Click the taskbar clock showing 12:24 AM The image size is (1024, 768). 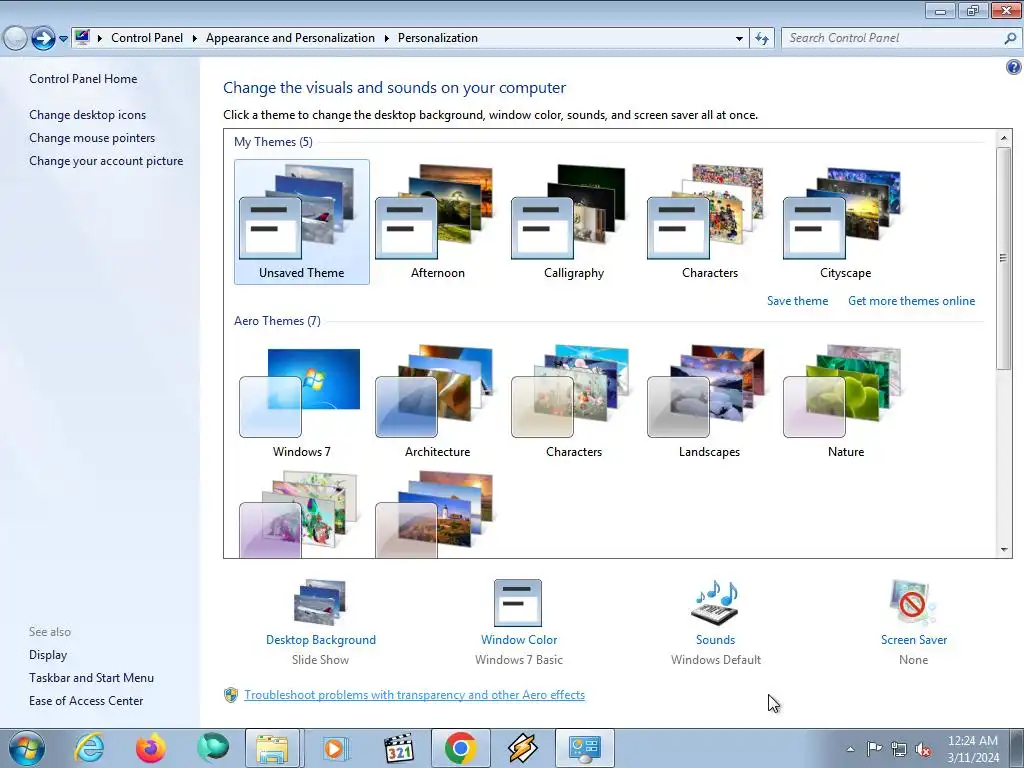pos(973,748)
